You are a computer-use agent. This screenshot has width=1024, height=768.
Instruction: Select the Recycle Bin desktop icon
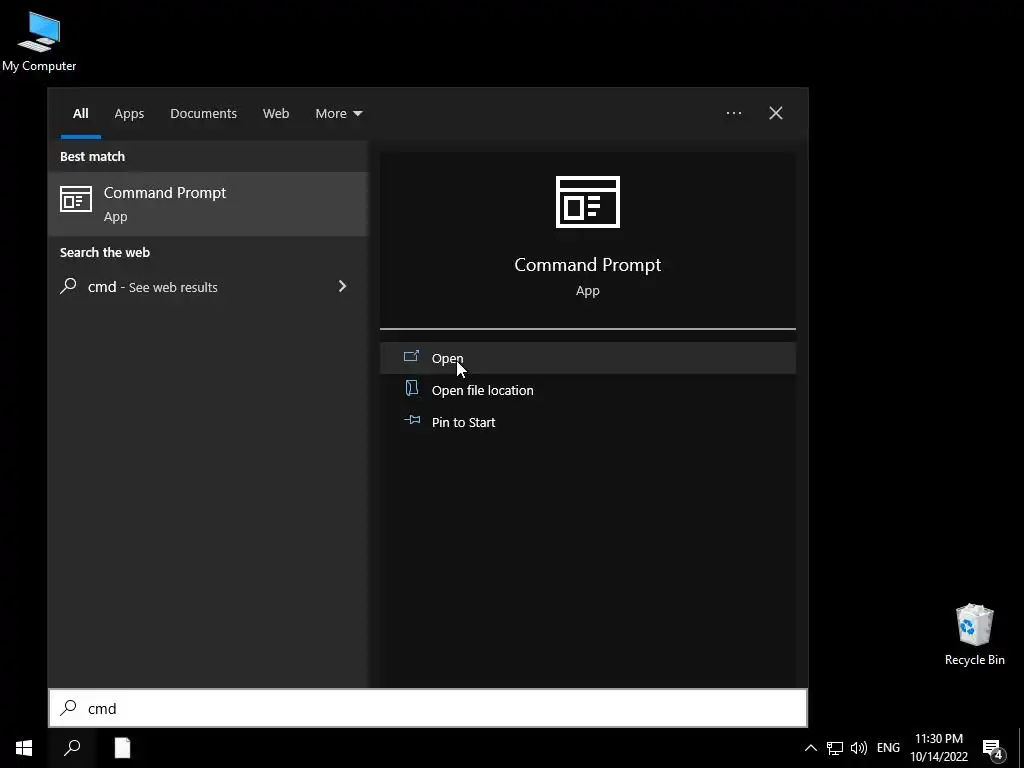pyautogui.click(x=974, y=634)
